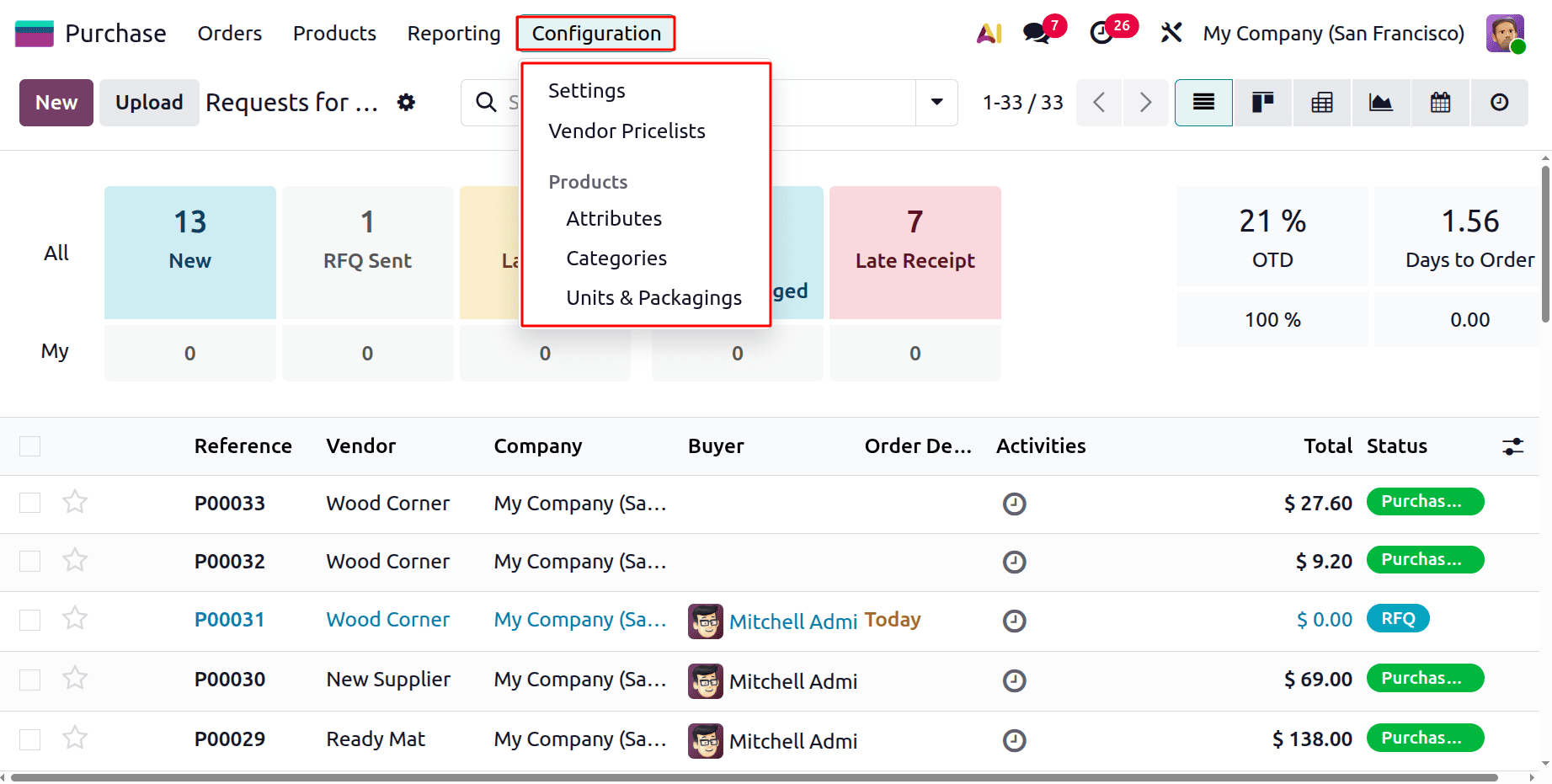The width and height of the screenshot is (1552, 784).
Task: Open the developer tools wrench icon
Action: click(x=1171, y=33)
